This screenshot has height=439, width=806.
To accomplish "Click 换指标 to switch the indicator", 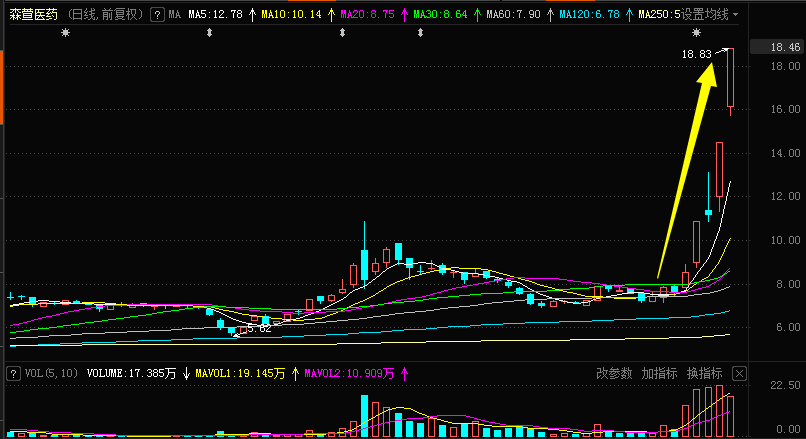I will (704, 373).
